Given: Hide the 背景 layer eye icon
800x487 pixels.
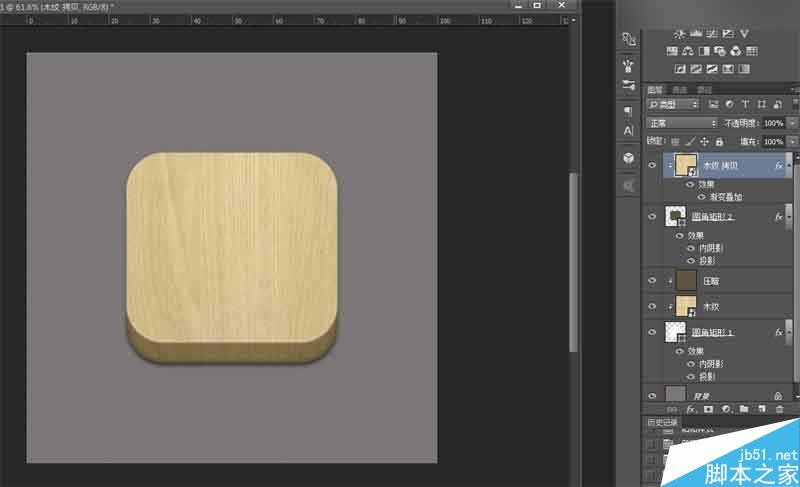Looking at the screenshot, I should 652,396.
